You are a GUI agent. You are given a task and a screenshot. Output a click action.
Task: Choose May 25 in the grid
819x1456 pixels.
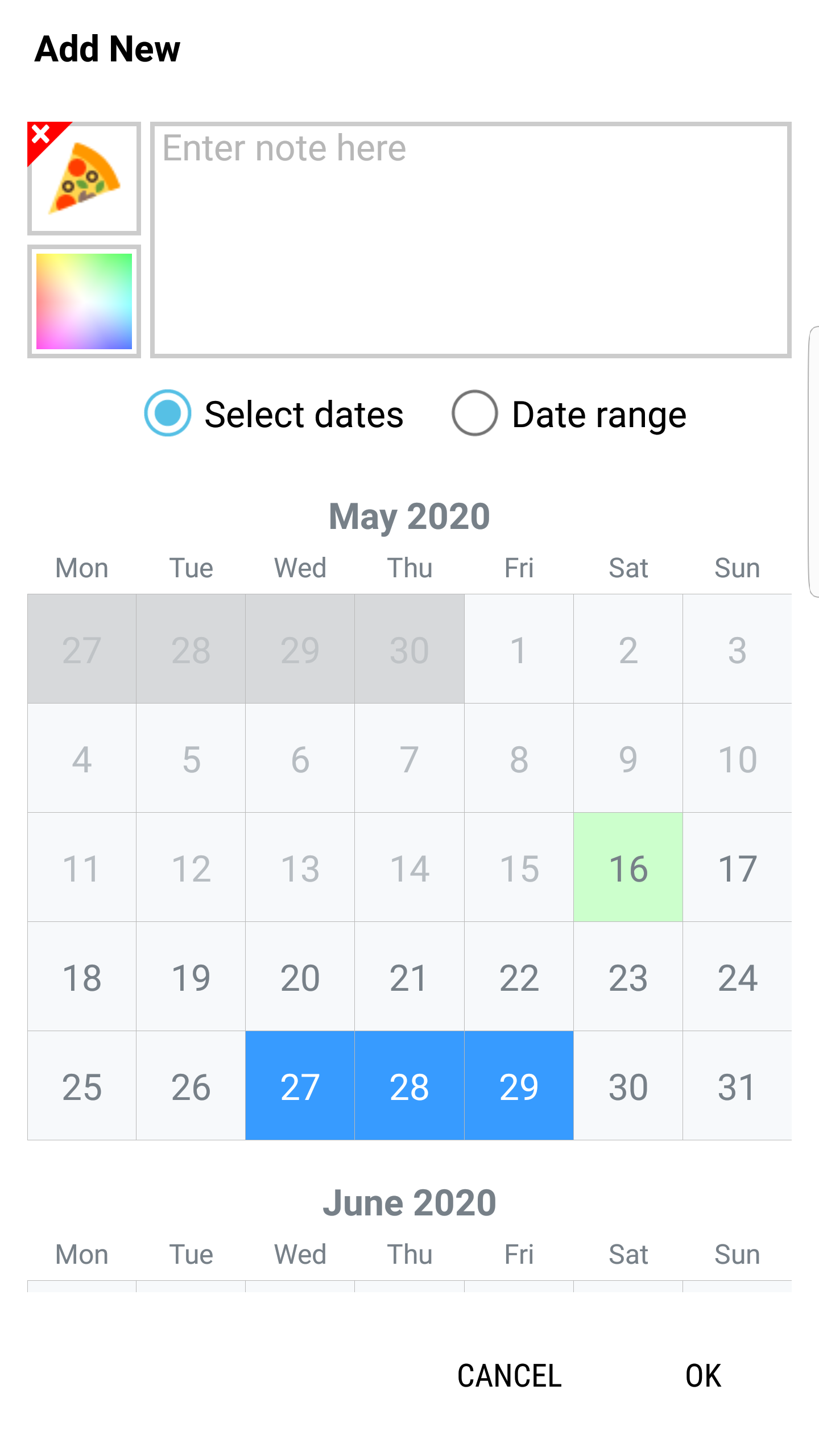click(x=82, y=1086)
